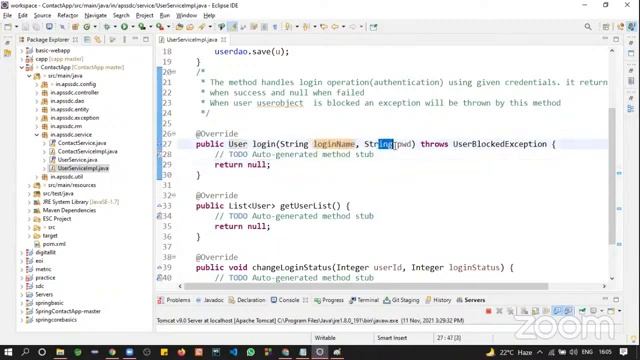Click the green Run launch button

[124, 27]
